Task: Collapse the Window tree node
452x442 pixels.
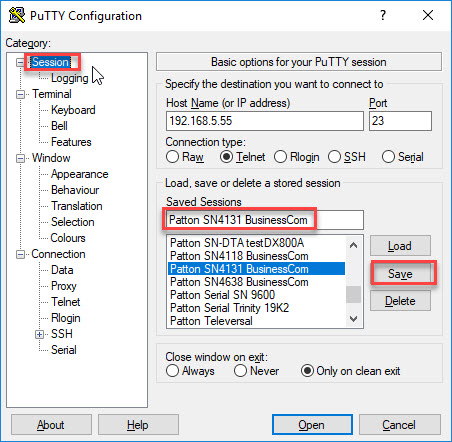Action: pyautogui.click(x=20, y=158)
